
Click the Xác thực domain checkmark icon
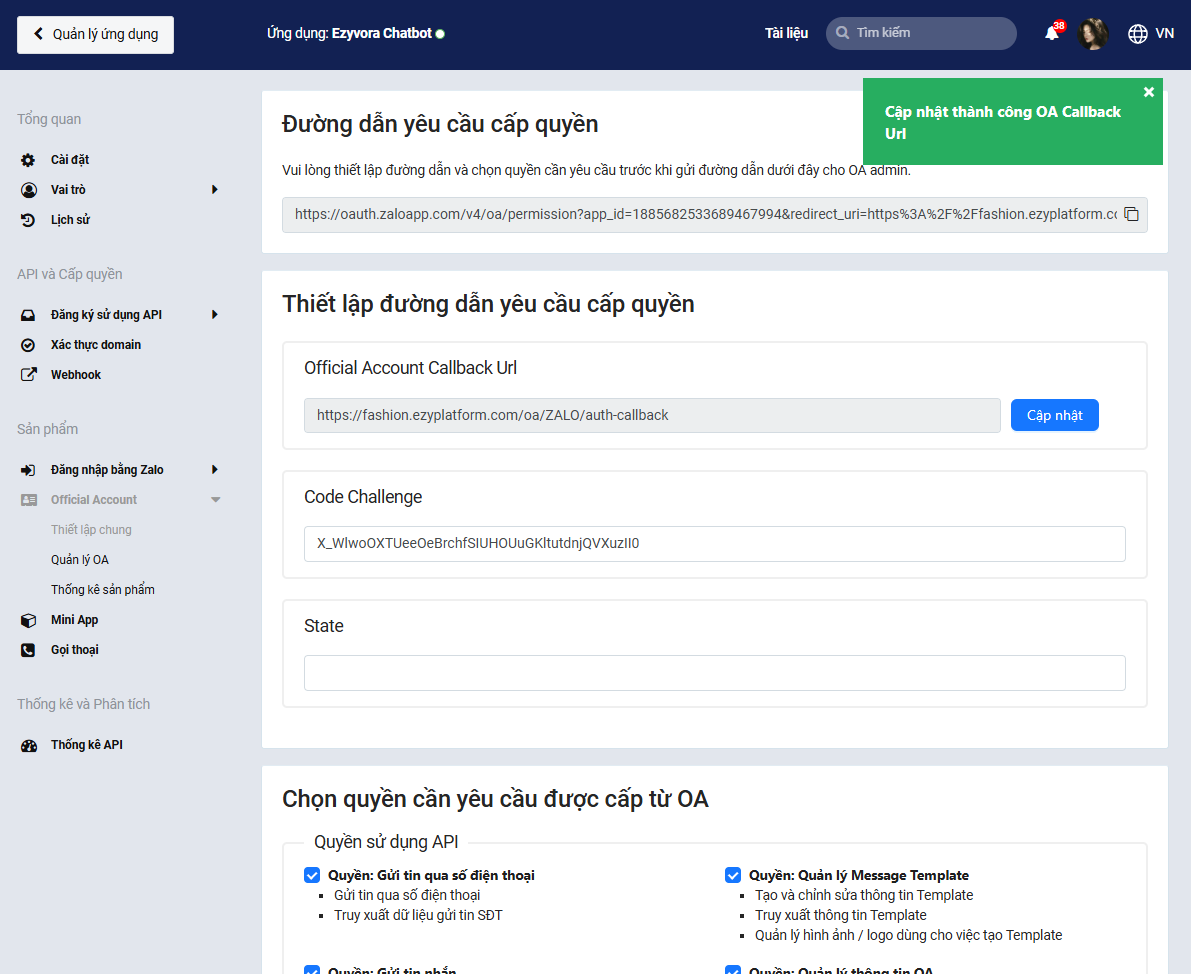28,345
